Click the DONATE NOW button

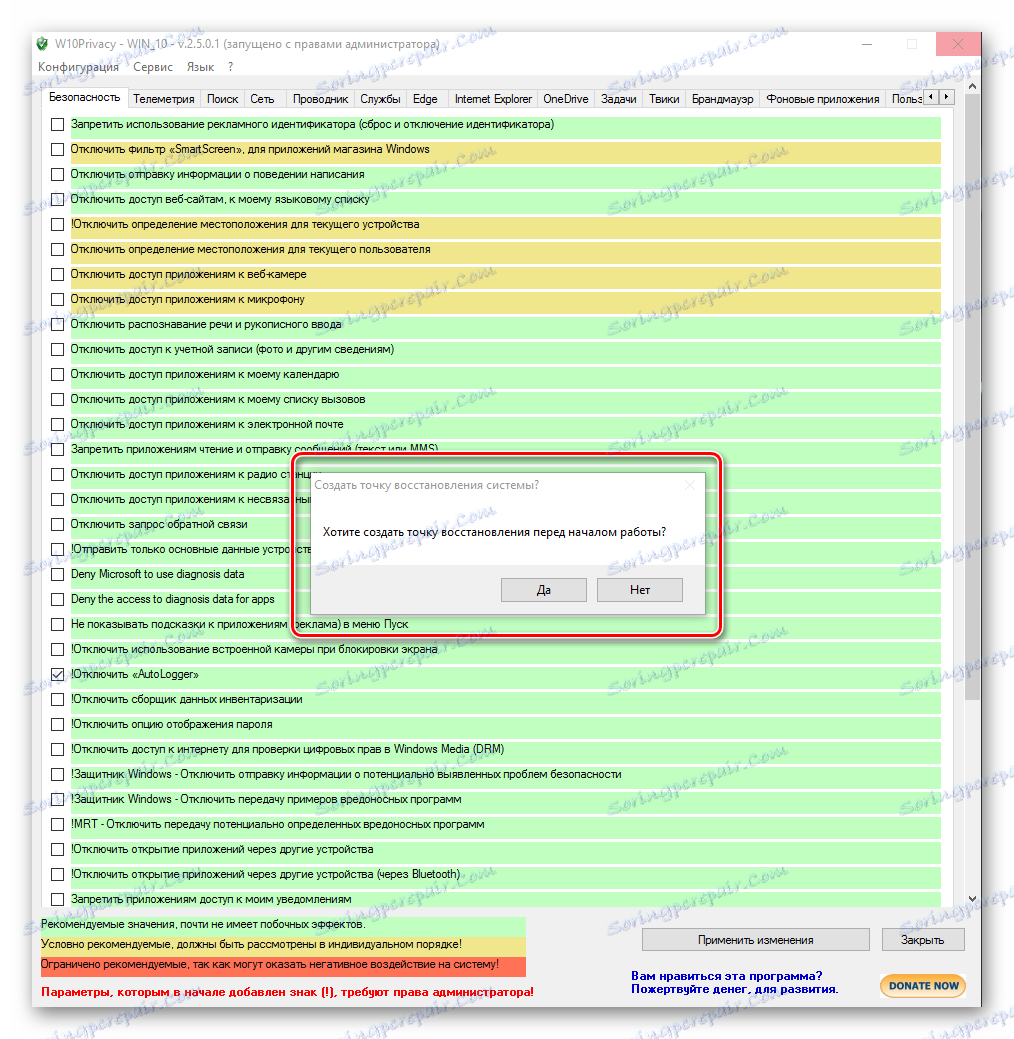point(922,985)
